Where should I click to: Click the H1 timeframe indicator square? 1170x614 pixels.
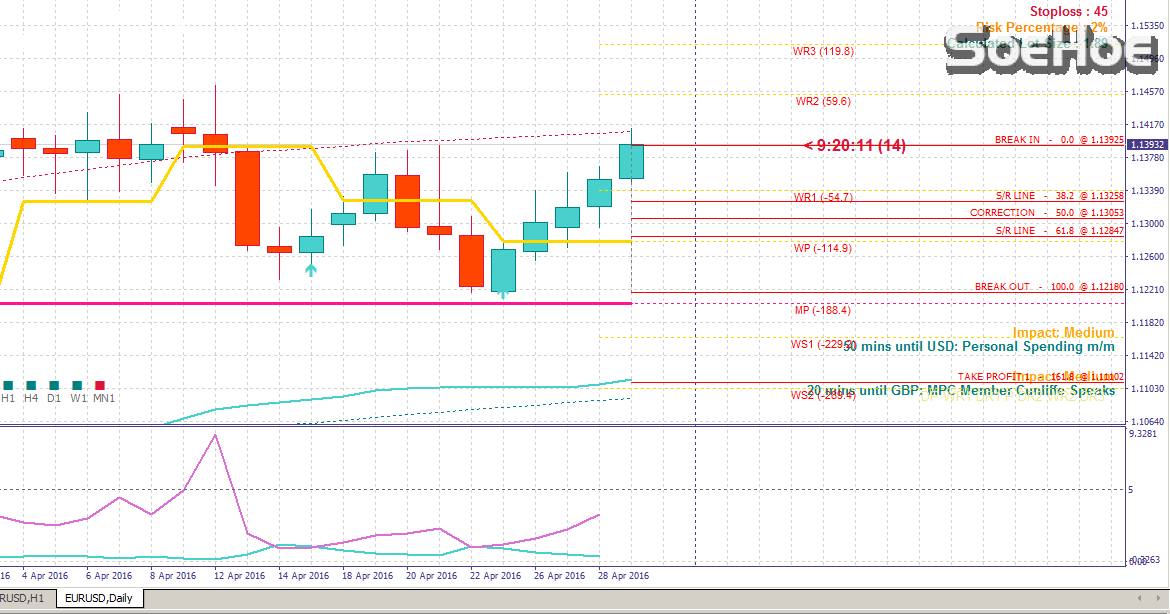[x=8, y=385]
